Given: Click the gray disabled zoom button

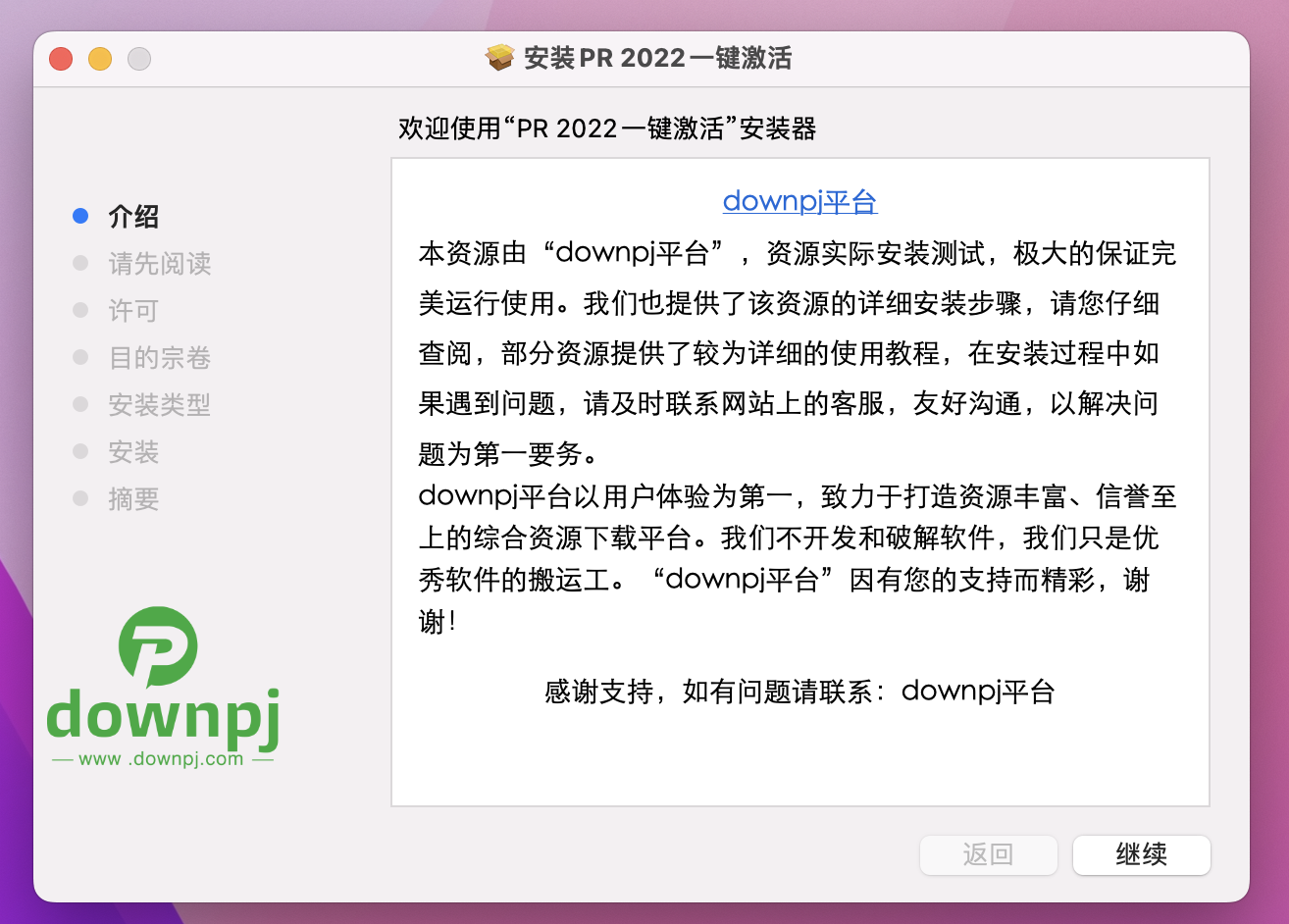Looking at the screenshot, I should 139,59.
